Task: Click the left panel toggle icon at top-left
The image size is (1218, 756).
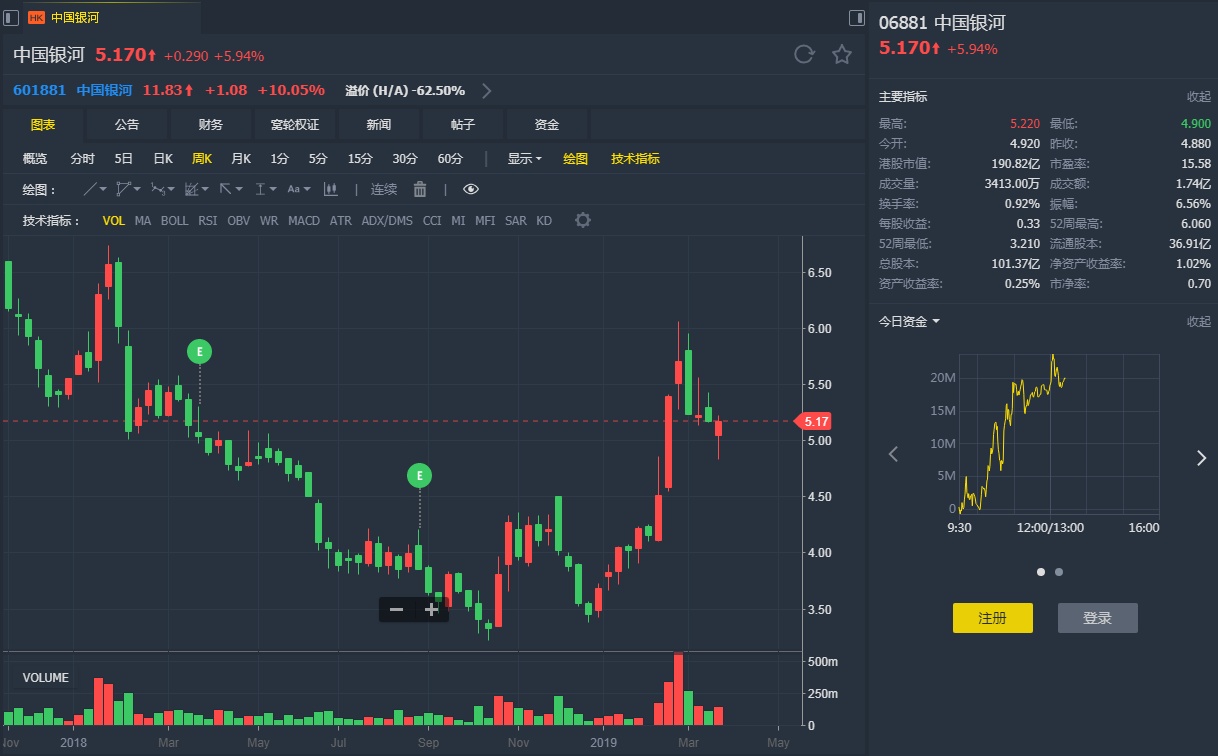Action: coord(11,17)
